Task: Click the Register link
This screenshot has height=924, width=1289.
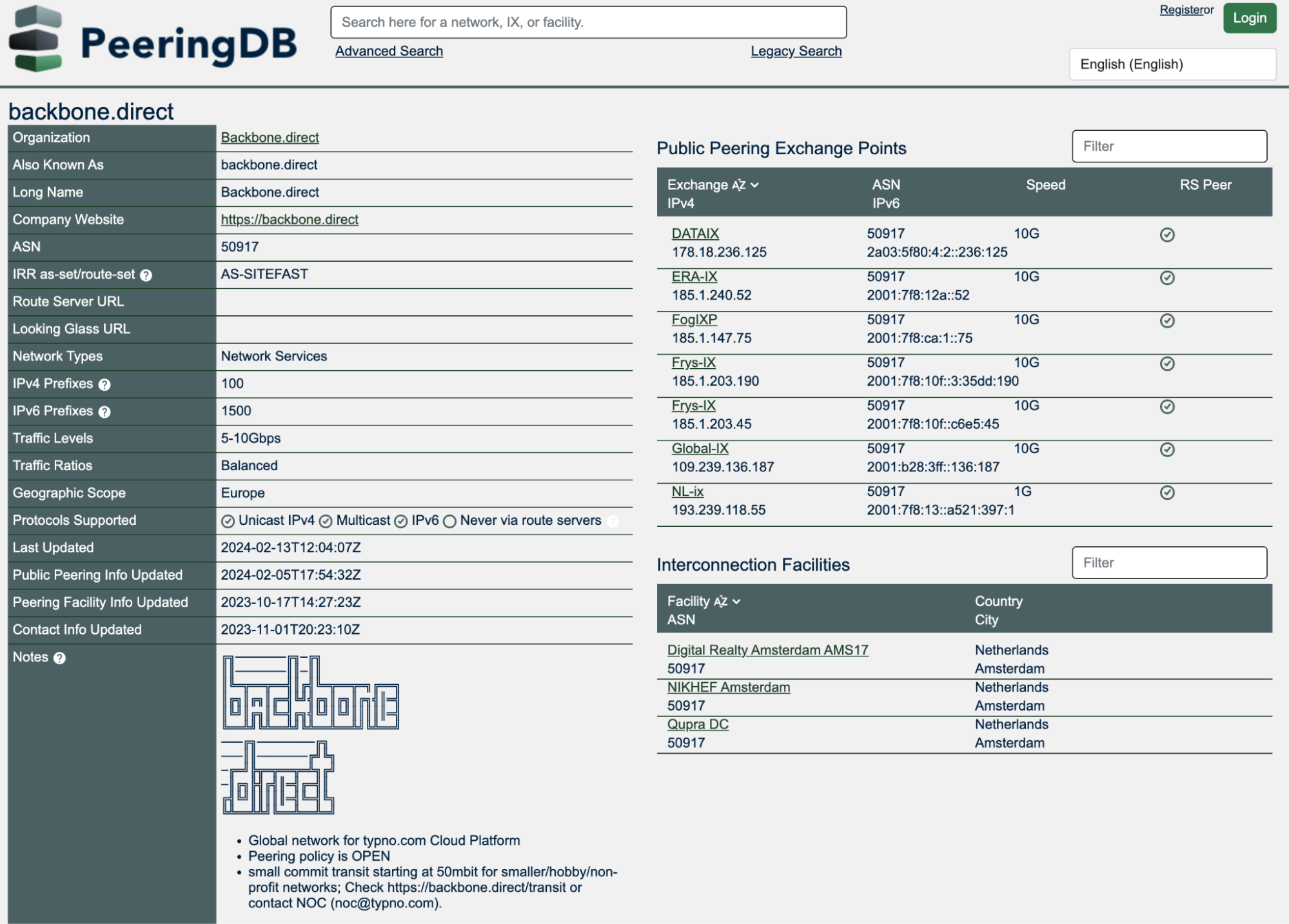Action: pyautogui.click(x=1181, y=10)
